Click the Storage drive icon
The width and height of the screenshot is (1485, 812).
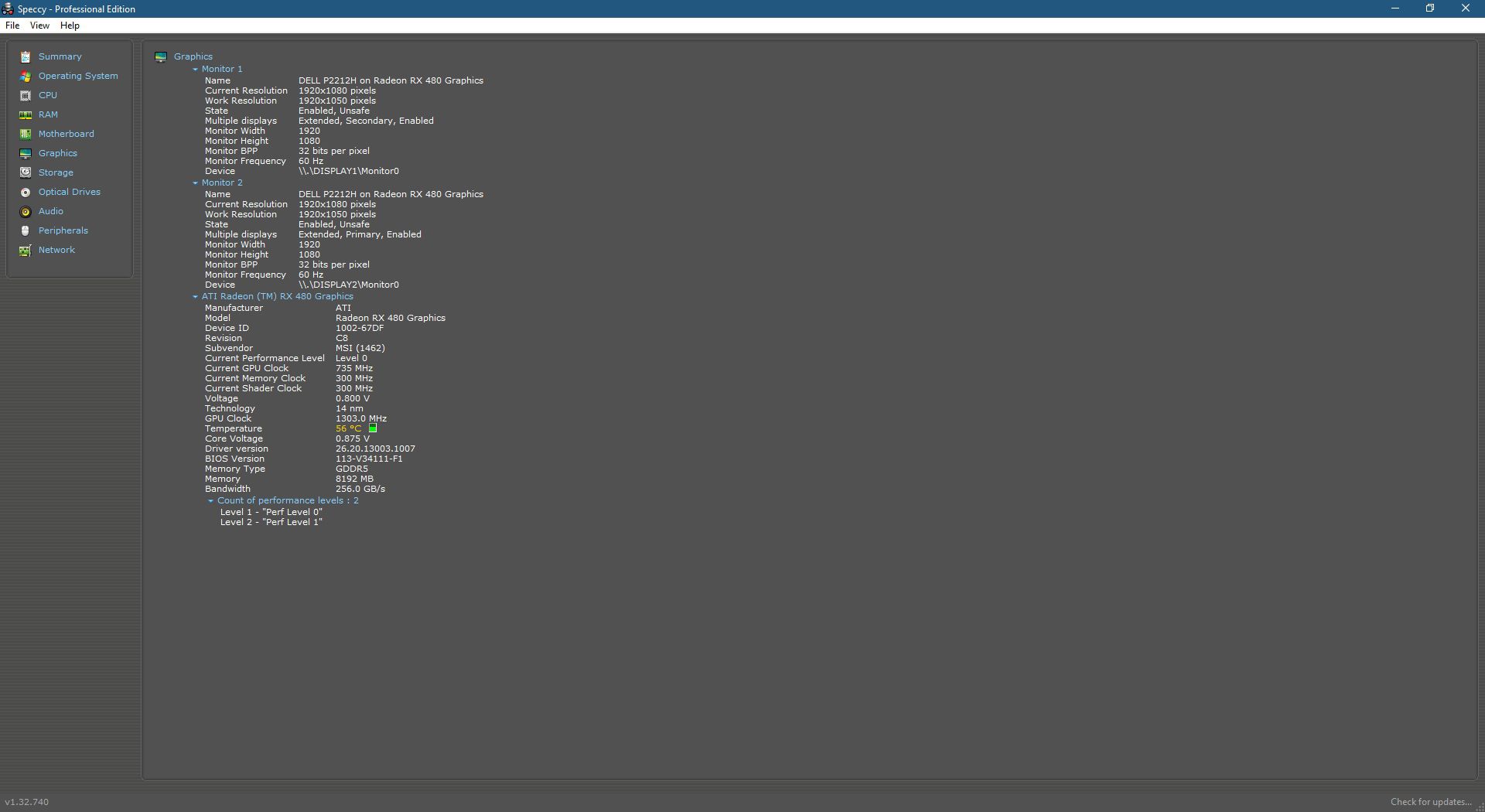tap(26, 173)
